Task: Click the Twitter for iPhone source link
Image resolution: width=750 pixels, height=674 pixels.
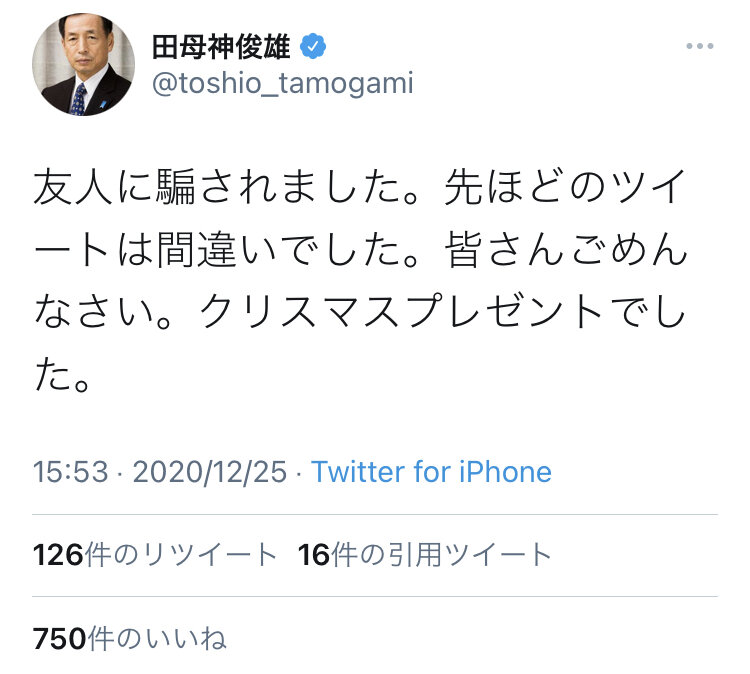Action: [x=431, y=471]
